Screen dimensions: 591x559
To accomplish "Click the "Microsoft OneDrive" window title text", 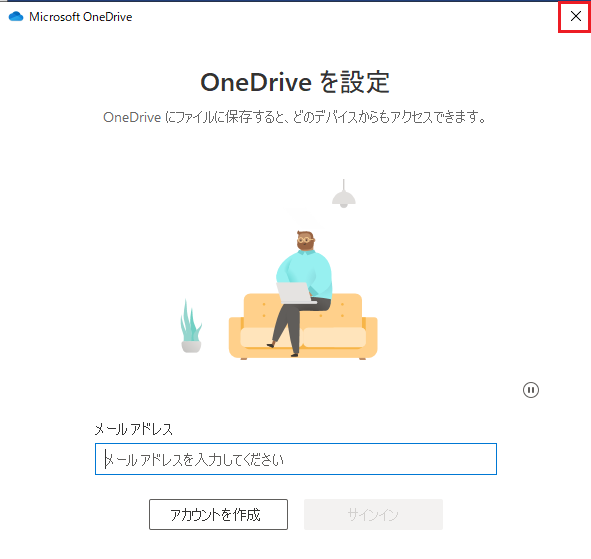I will tap(81, 17).
